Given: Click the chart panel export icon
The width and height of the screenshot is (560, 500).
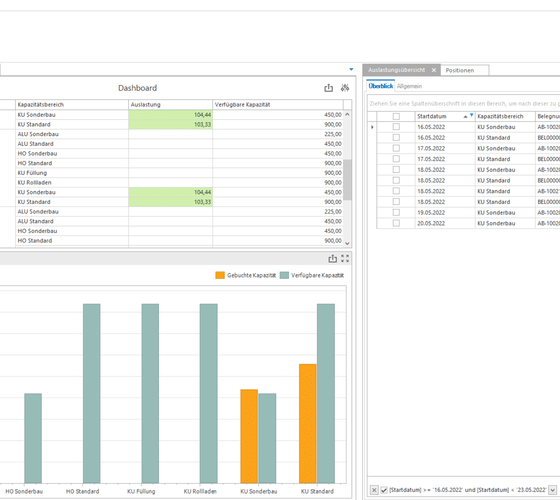Looking at the screenshot, I should pos(332,259).
